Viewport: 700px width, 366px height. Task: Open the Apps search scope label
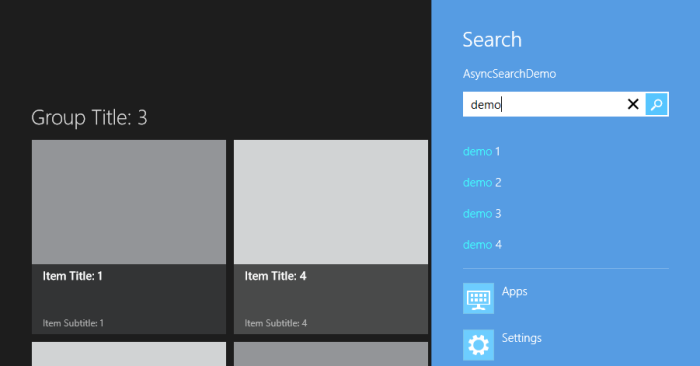(514, 291)
